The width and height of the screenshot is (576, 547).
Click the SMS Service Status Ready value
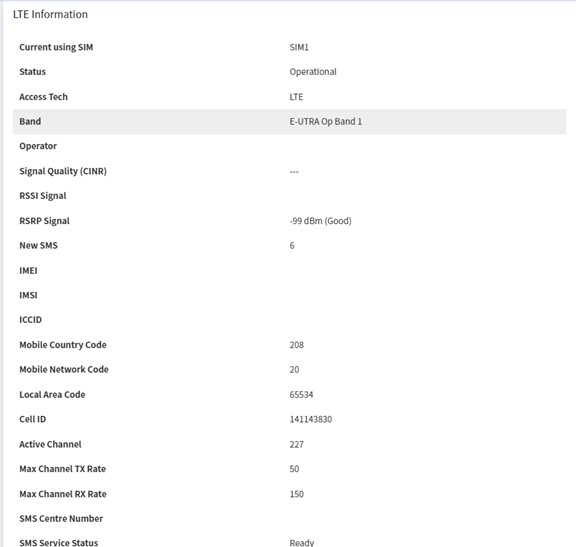point(302,543)
